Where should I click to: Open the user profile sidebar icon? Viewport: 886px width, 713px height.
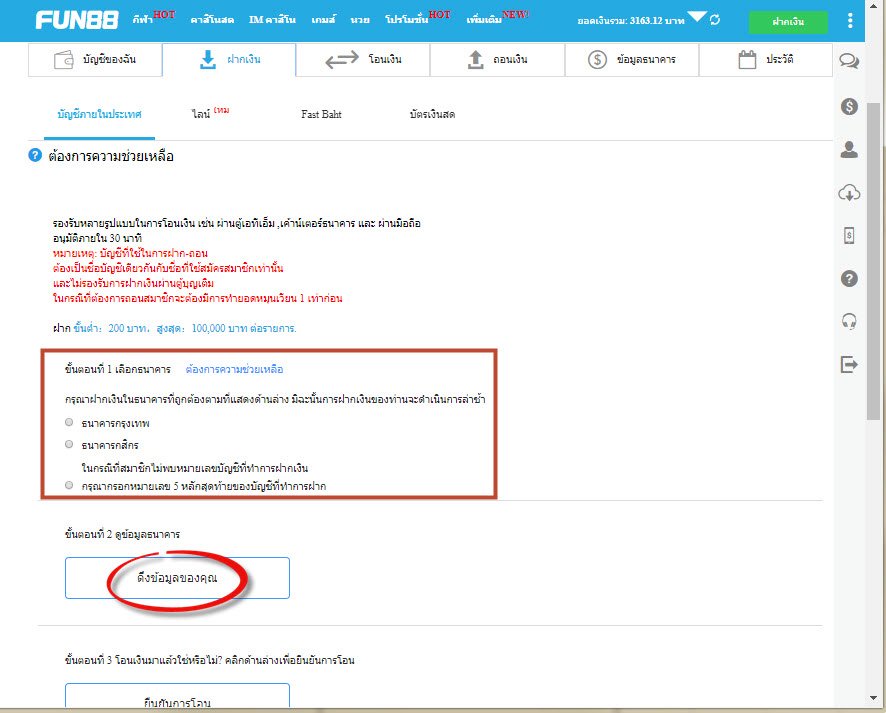849,150
